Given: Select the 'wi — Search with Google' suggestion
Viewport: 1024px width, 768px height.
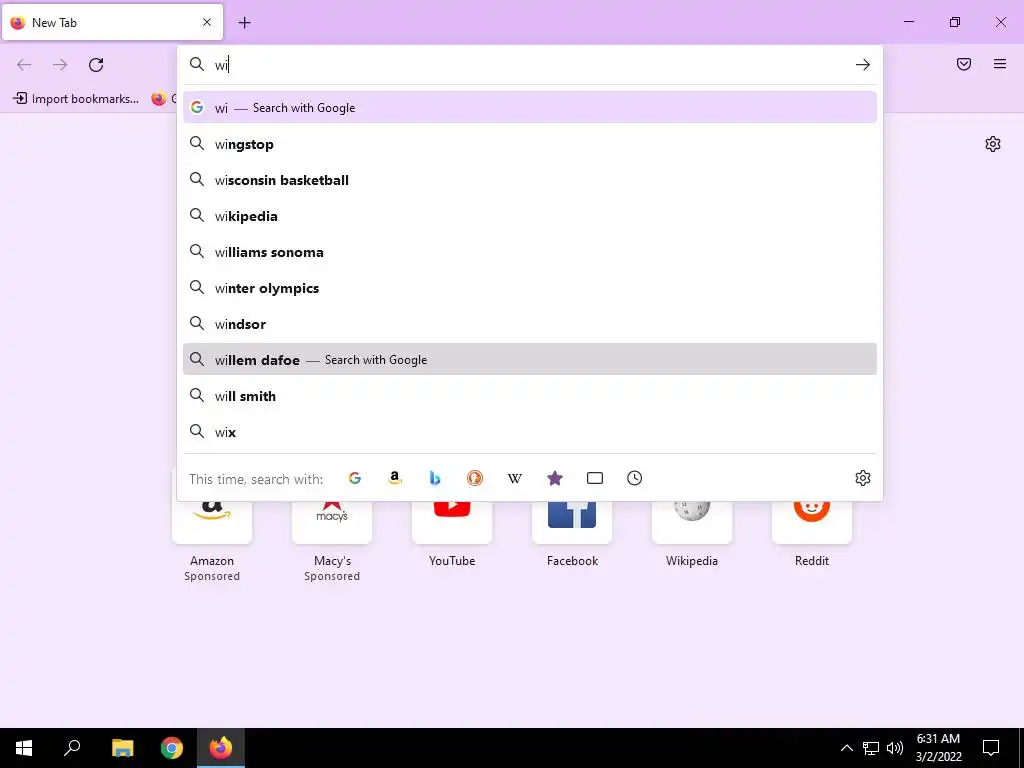Looking at the screenshot, I should (x=530, y=108).
